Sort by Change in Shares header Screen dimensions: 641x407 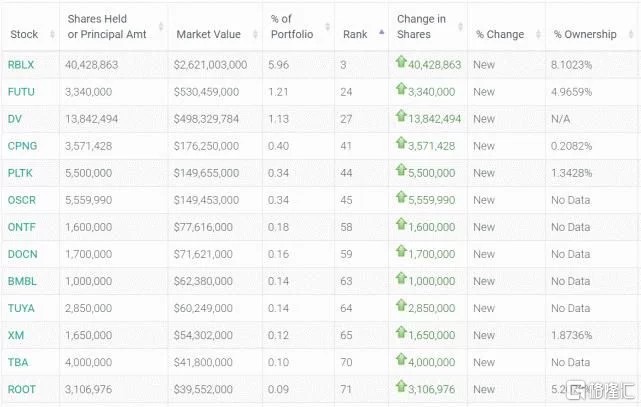pyautogui.click(x=421, y=27)
